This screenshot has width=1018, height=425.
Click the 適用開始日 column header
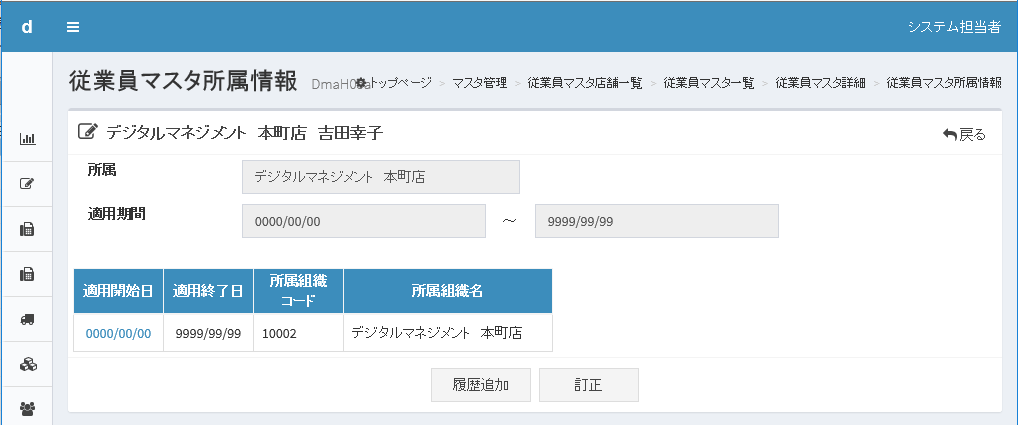click(118, 291)
